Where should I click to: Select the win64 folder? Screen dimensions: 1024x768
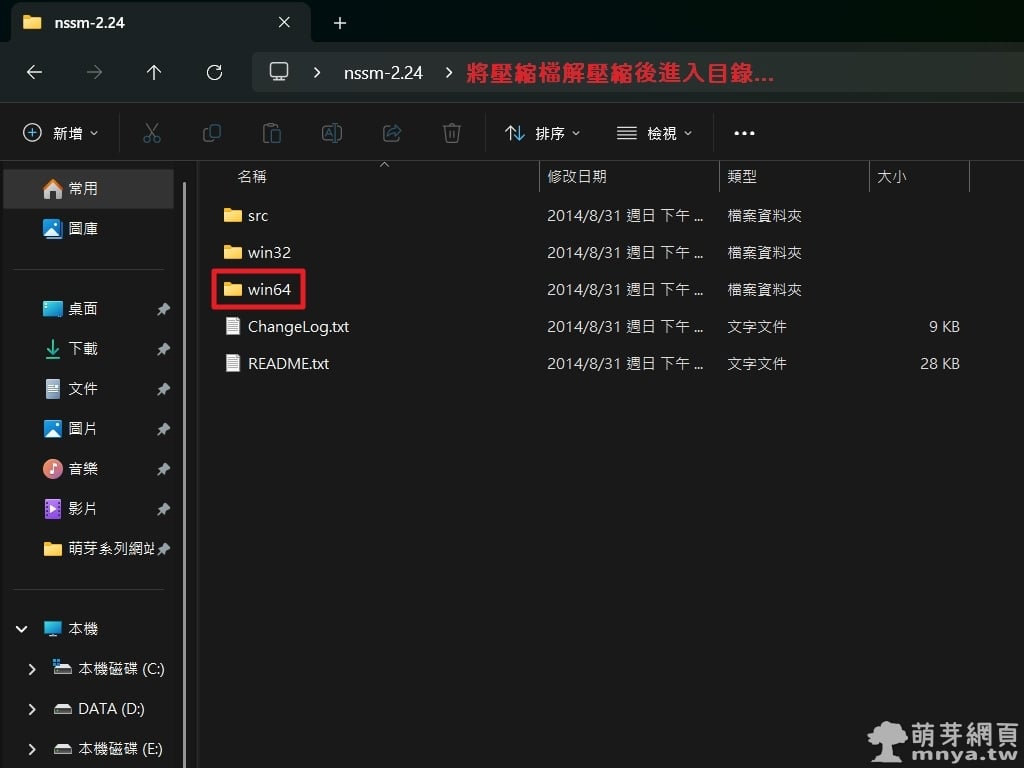coord(268,290)
